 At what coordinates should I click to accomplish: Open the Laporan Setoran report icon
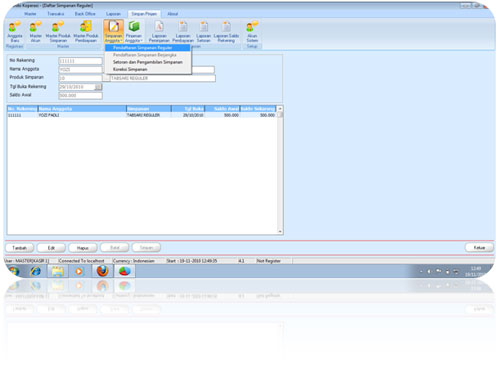[204, 32]
